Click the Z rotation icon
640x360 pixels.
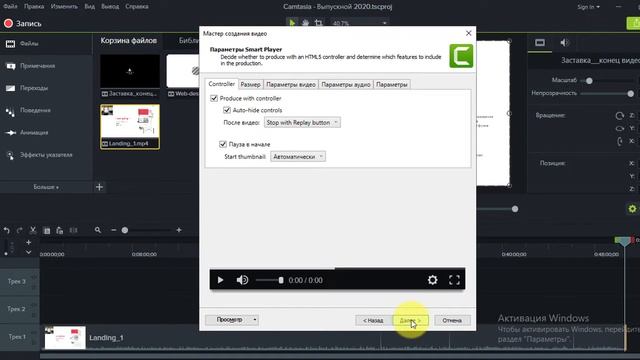620,116
